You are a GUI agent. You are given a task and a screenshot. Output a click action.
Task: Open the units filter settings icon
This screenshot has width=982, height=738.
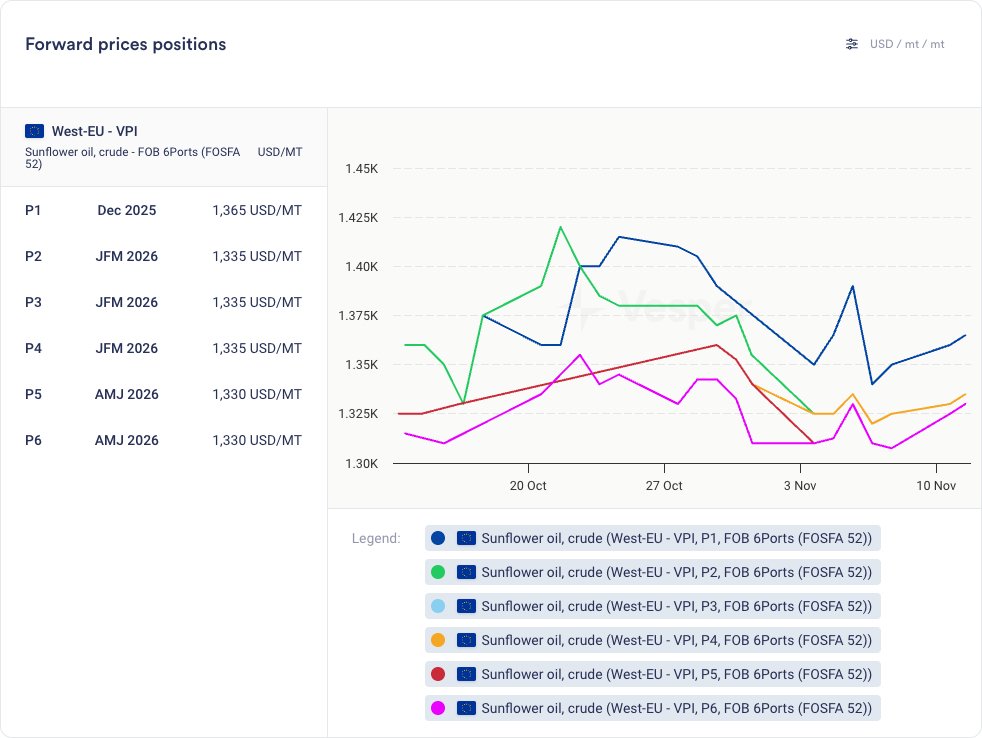click(852, 44)
